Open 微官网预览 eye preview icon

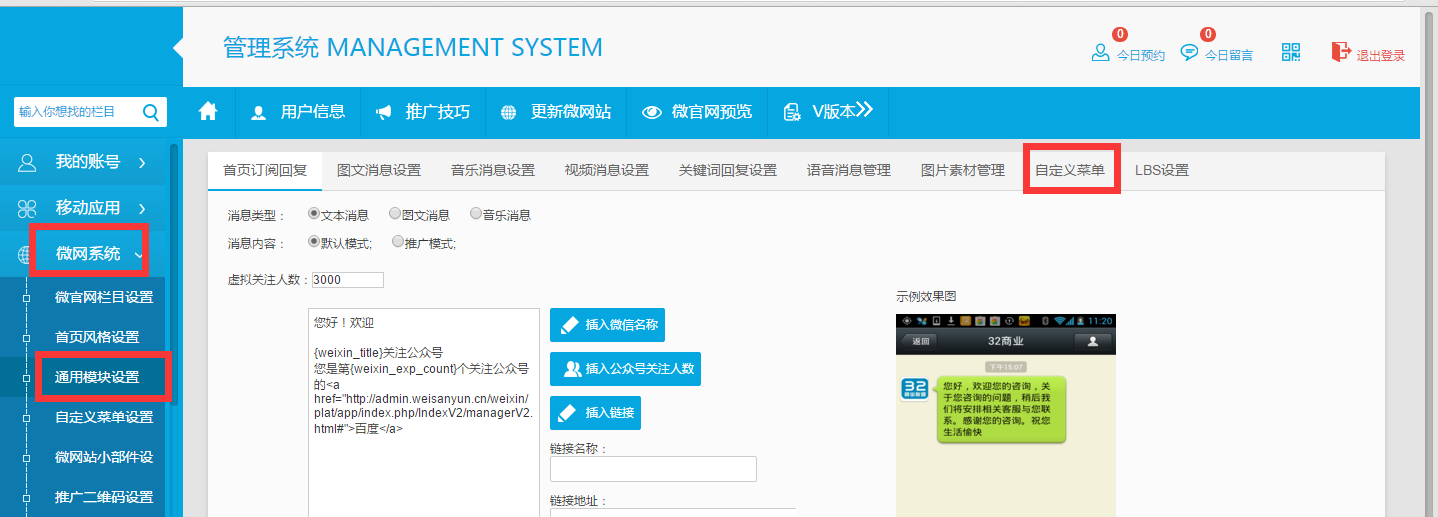653,112
